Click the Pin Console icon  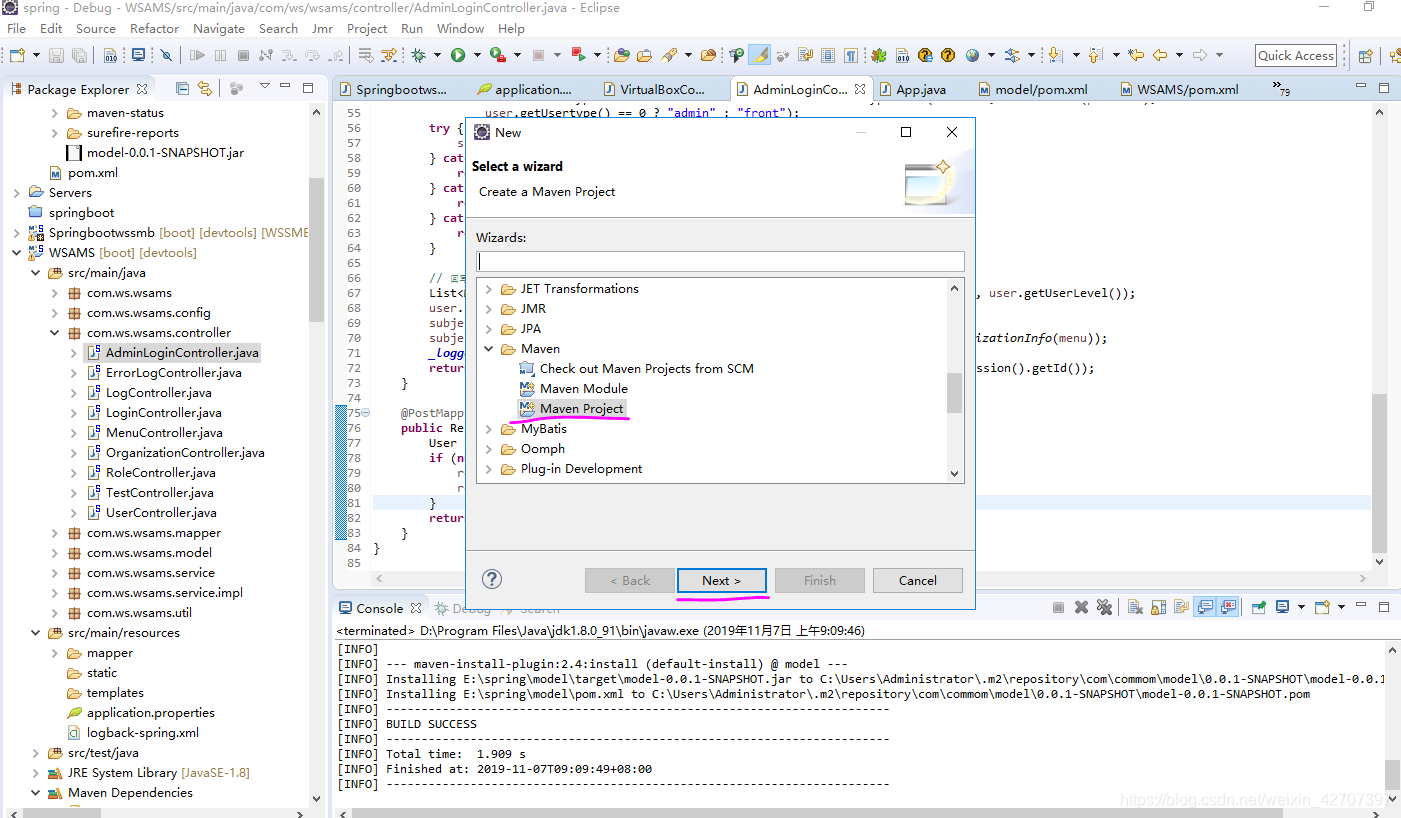[1259, 607]
